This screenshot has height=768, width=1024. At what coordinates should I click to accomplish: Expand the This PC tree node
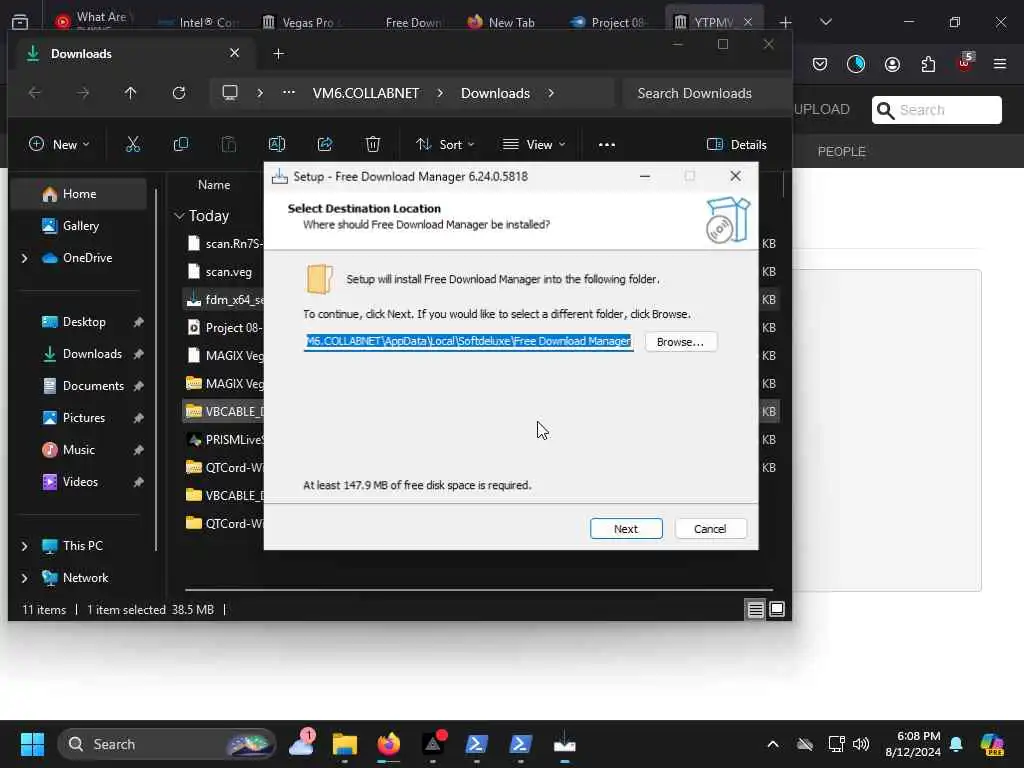point(25,546)
